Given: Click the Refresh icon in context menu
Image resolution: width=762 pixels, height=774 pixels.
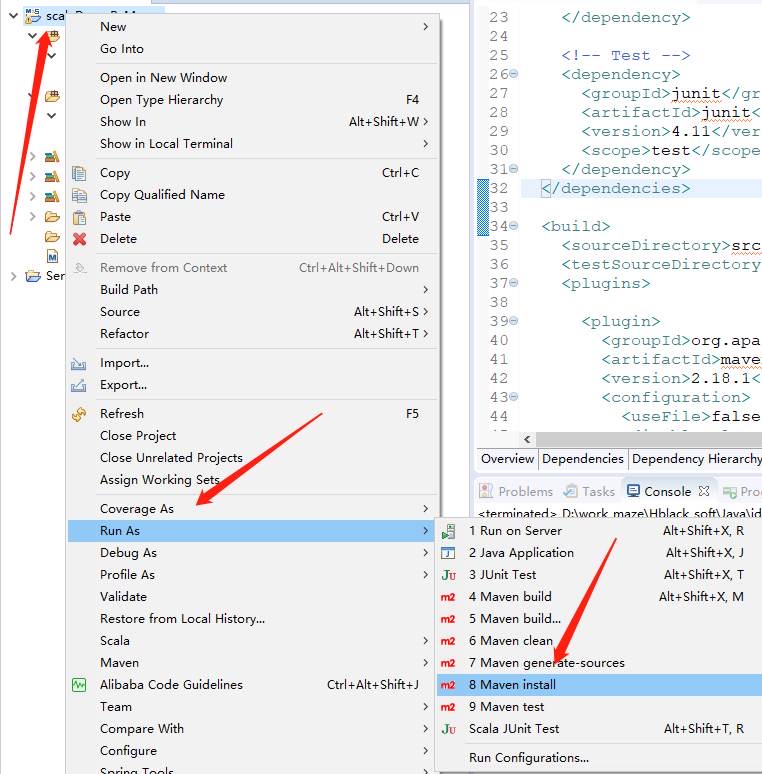Looking at the screenshot, I should (79, 414).
